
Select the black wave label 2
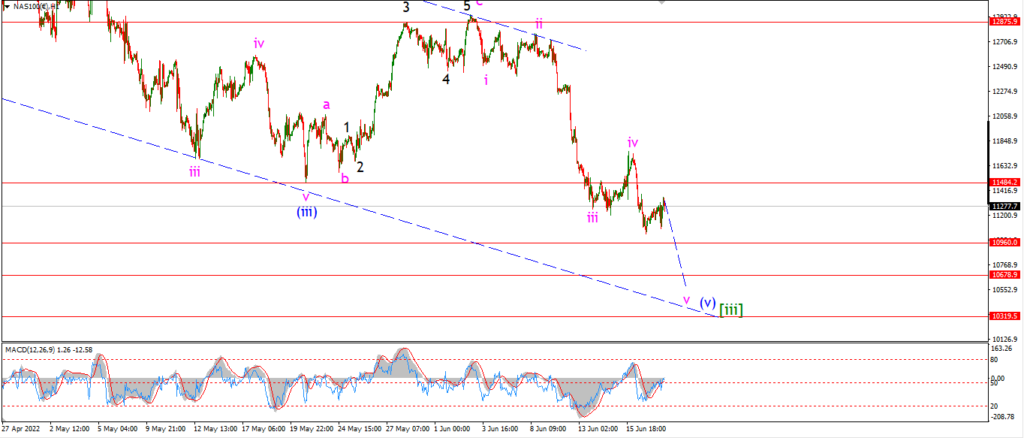click(x=360, y=167)
